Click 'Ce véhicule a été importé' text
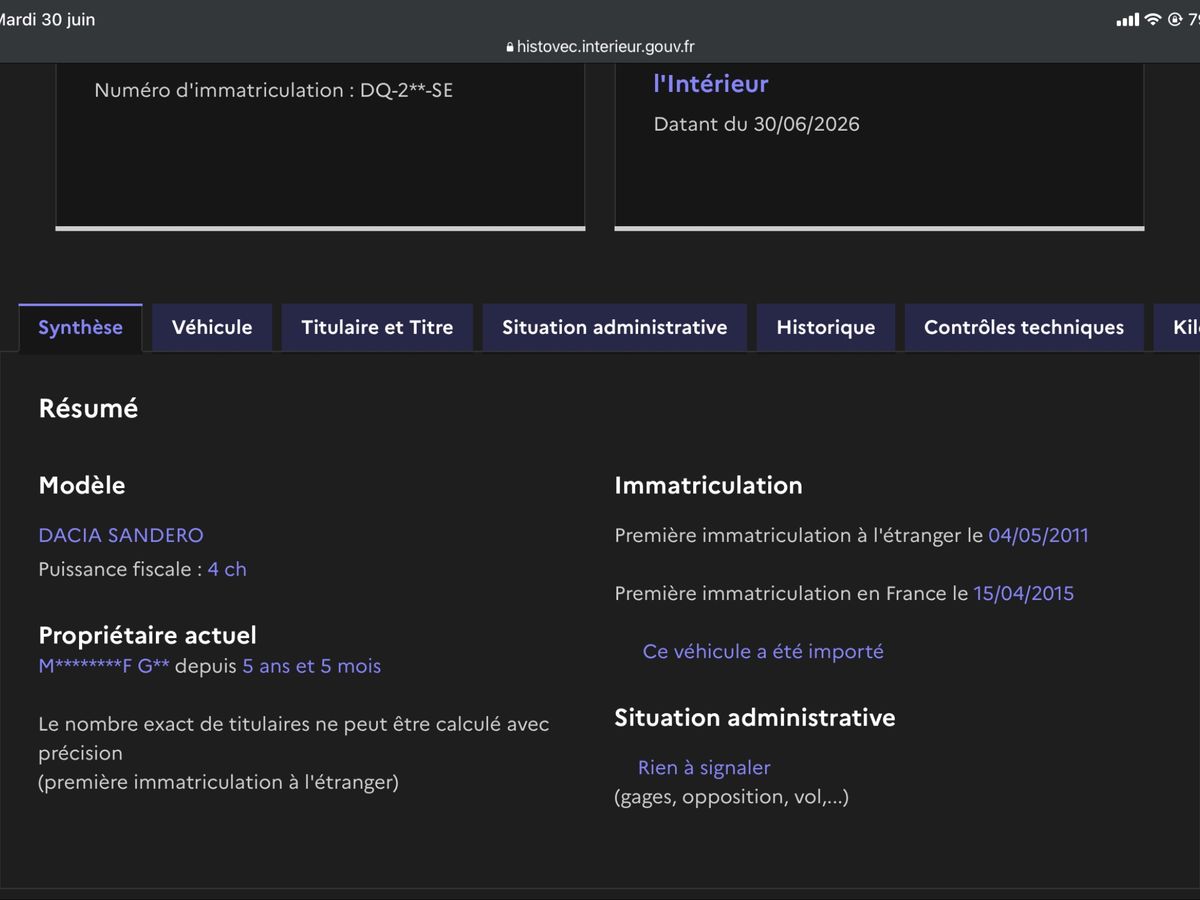This screenshot has width=1200, height=900. [763, 651]
